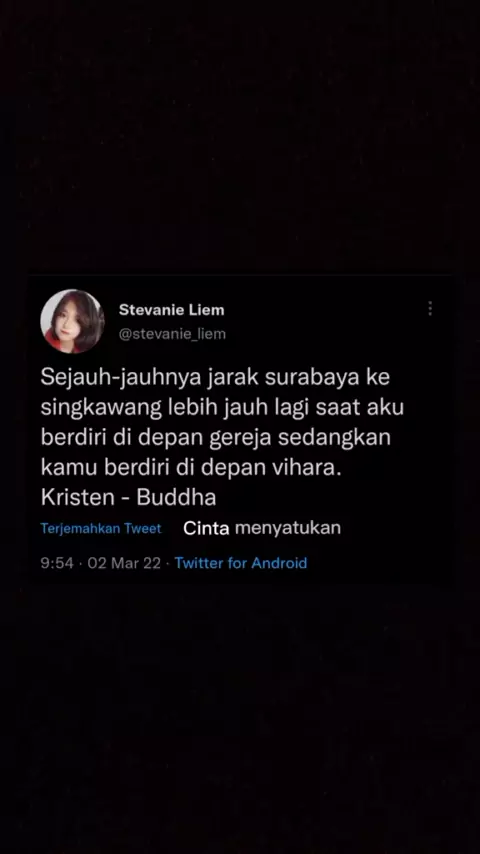Open the @stevanie_liem handle
Image resolution: width=480 pixels, height=854 pixels.
click(172, 334)
